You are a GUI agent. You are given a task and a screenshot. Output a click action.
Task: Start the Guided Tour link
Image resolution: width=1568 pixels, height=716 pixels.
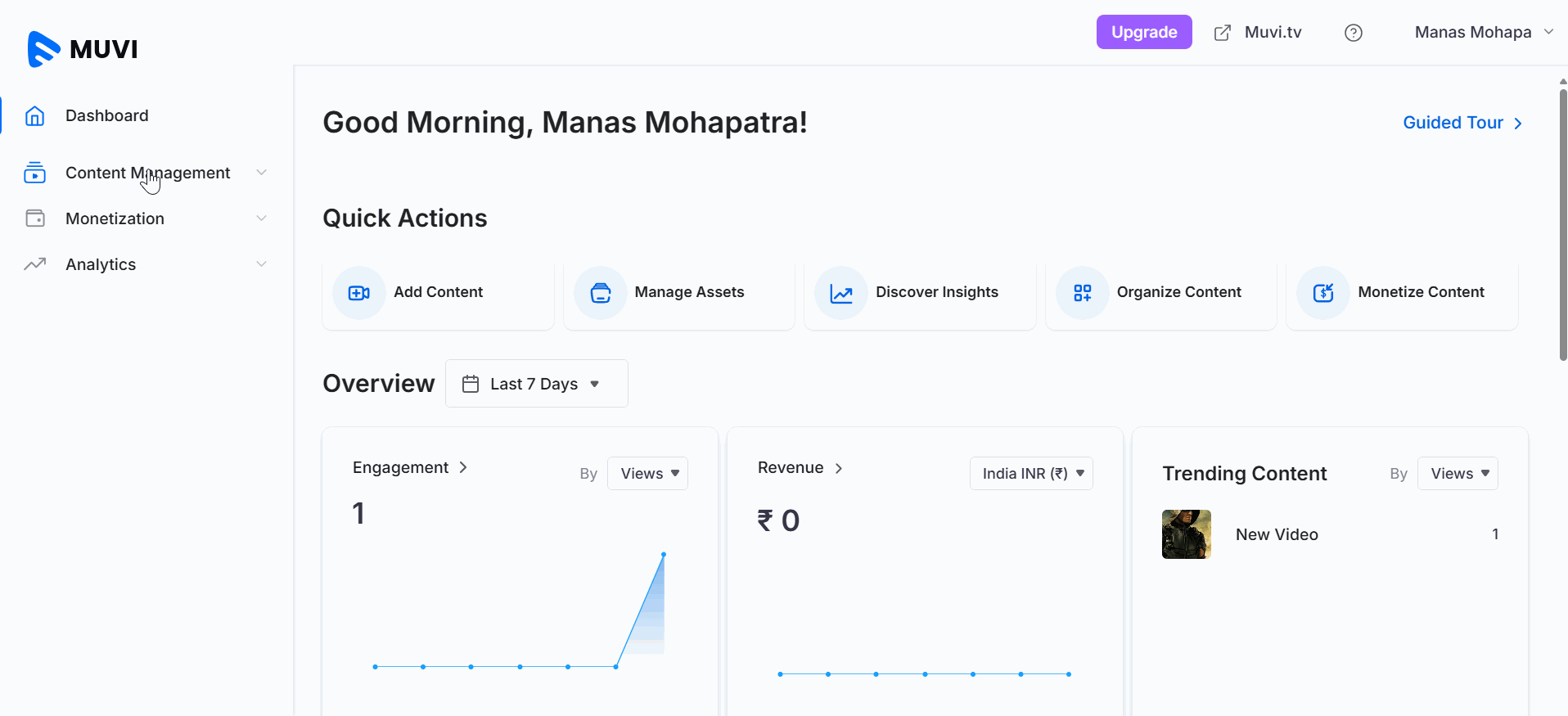pyautogui.click(x=1462, y=123)
